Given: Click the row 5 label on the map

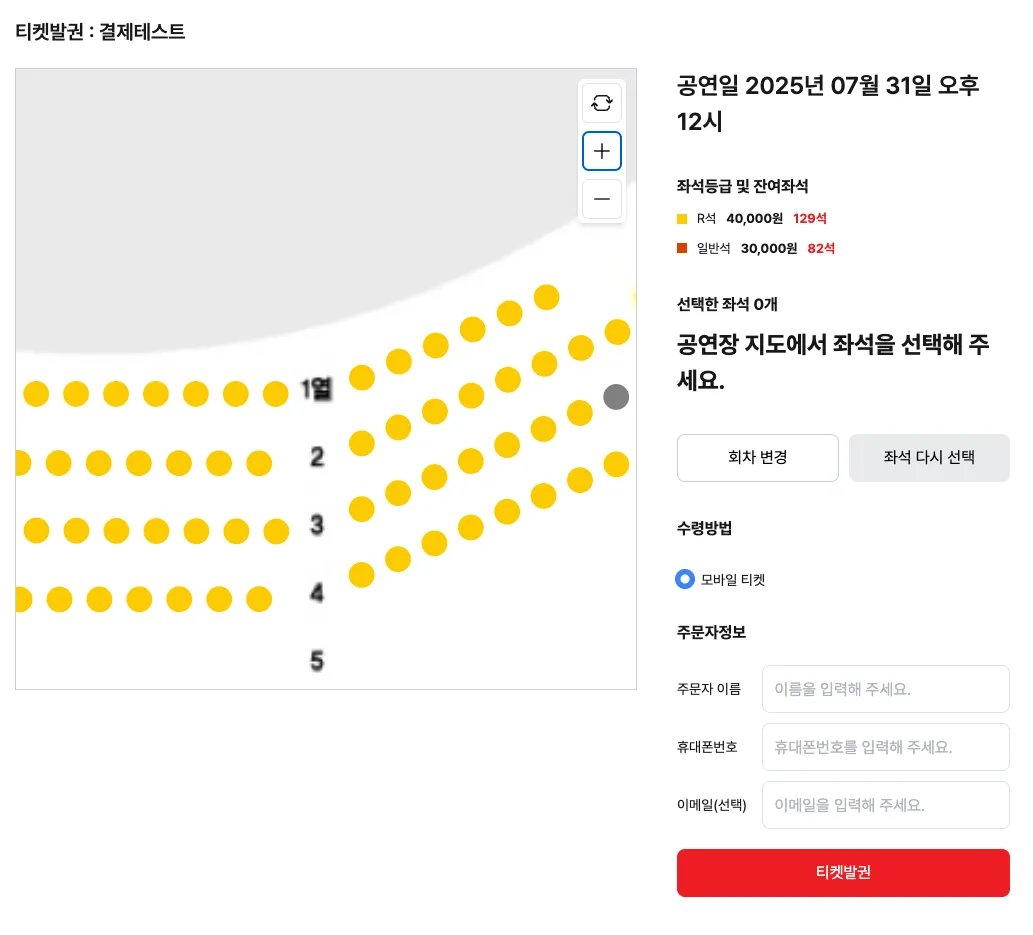Looking at the screenshot, I should pyautogui.click(x=317, y=661).
